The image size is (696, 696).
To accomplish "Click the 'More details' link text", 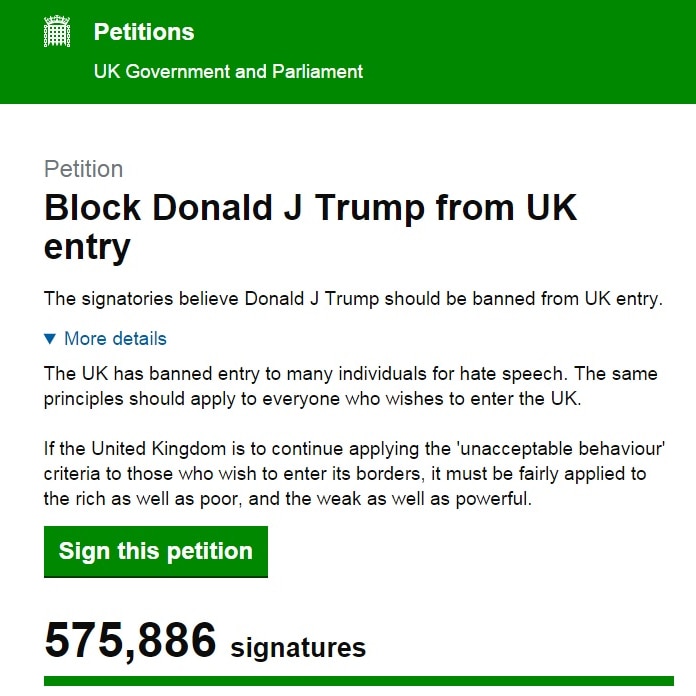I will click(x=115, y=339).
